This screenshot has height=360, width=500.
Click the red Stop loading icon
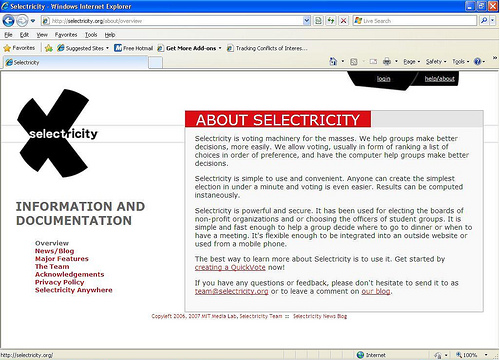343,21
